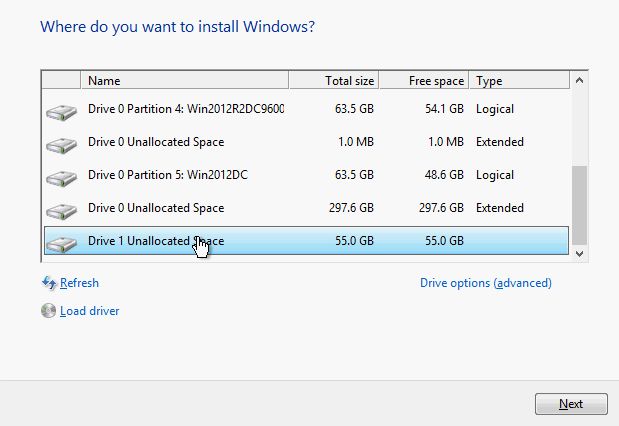This screenshot has width=619, height=426.
Task: Select Drive 0 Partition 4: Win2012R2DC9600 row
Action: [186, 109]
